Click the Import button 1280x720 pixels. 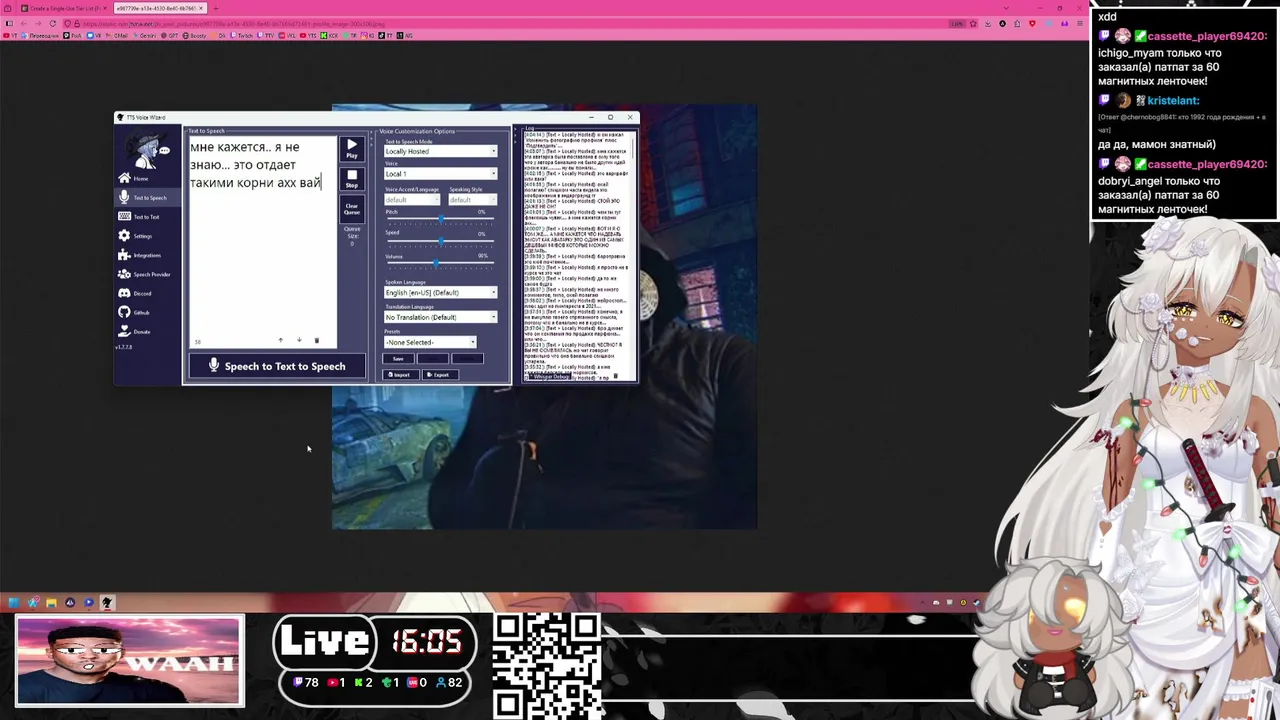[x=400, y=375]
